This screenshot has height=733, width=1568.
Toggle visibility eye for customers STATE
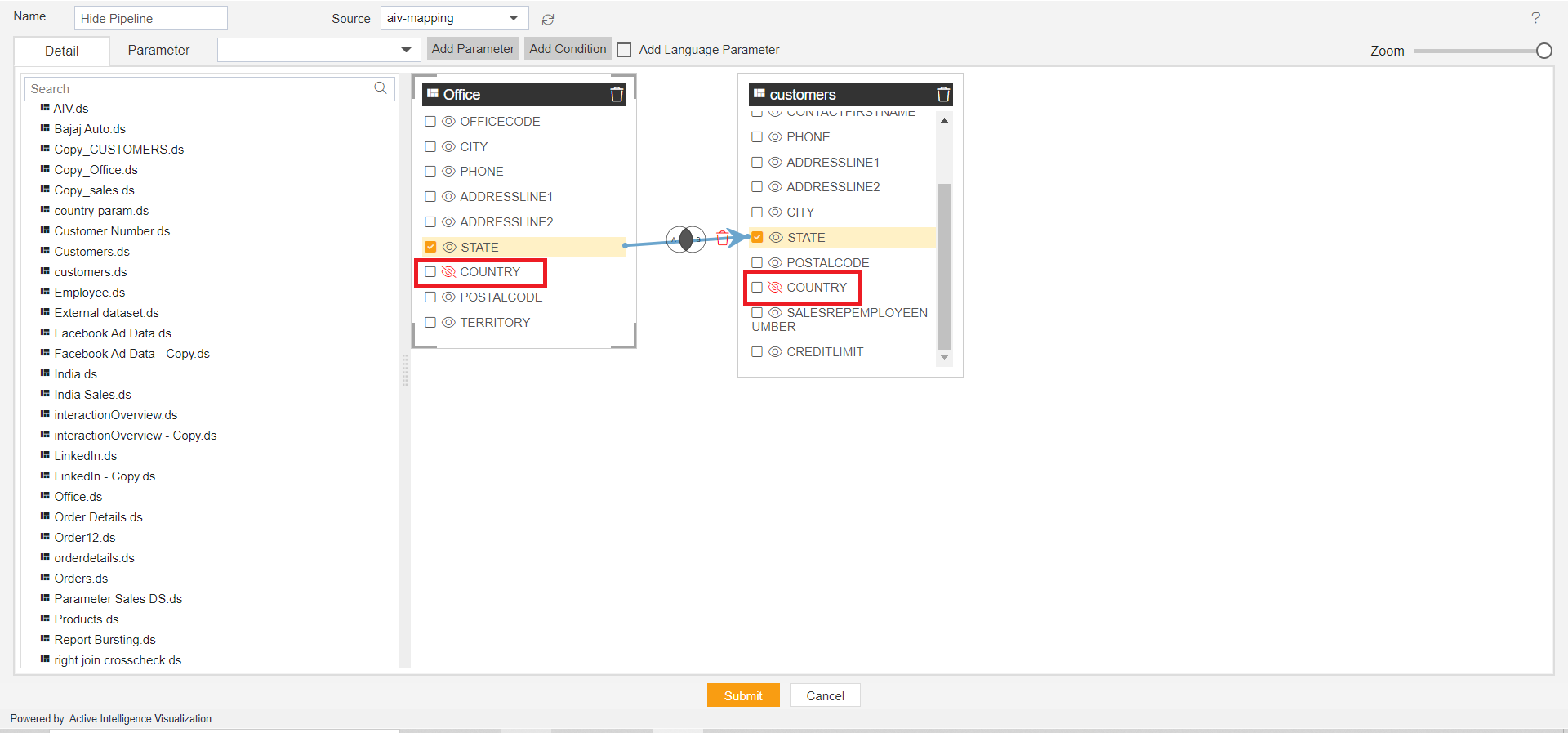pos(776,238)
